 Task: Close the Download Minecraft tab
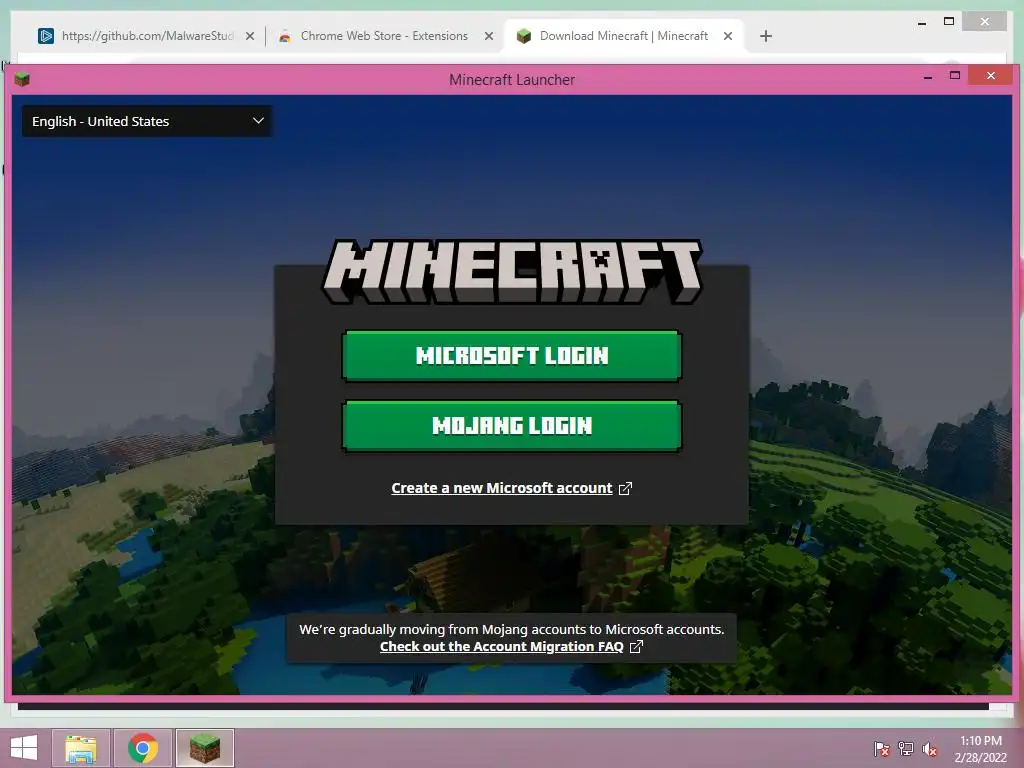click(x=728, y=36)
